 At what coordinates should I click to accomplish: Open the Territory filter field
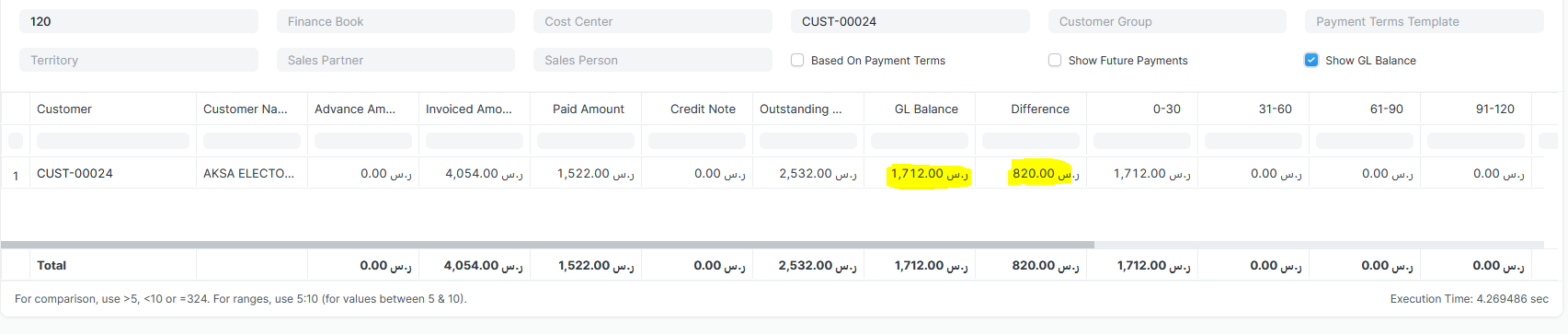[139, 60]
